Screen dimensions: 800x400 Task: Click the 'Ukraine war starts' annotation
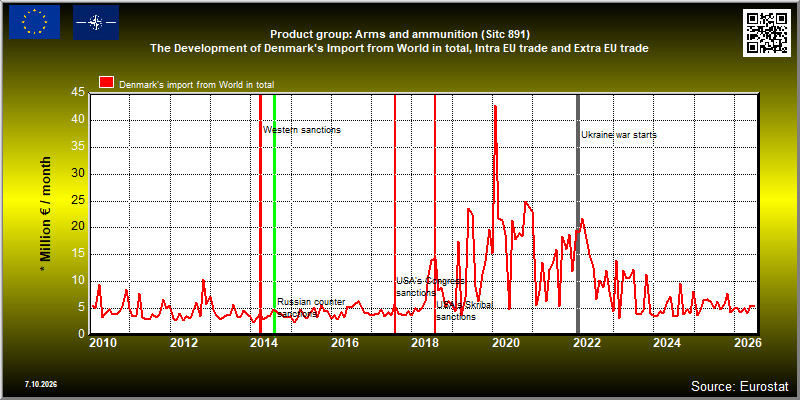tap(619, 135)
